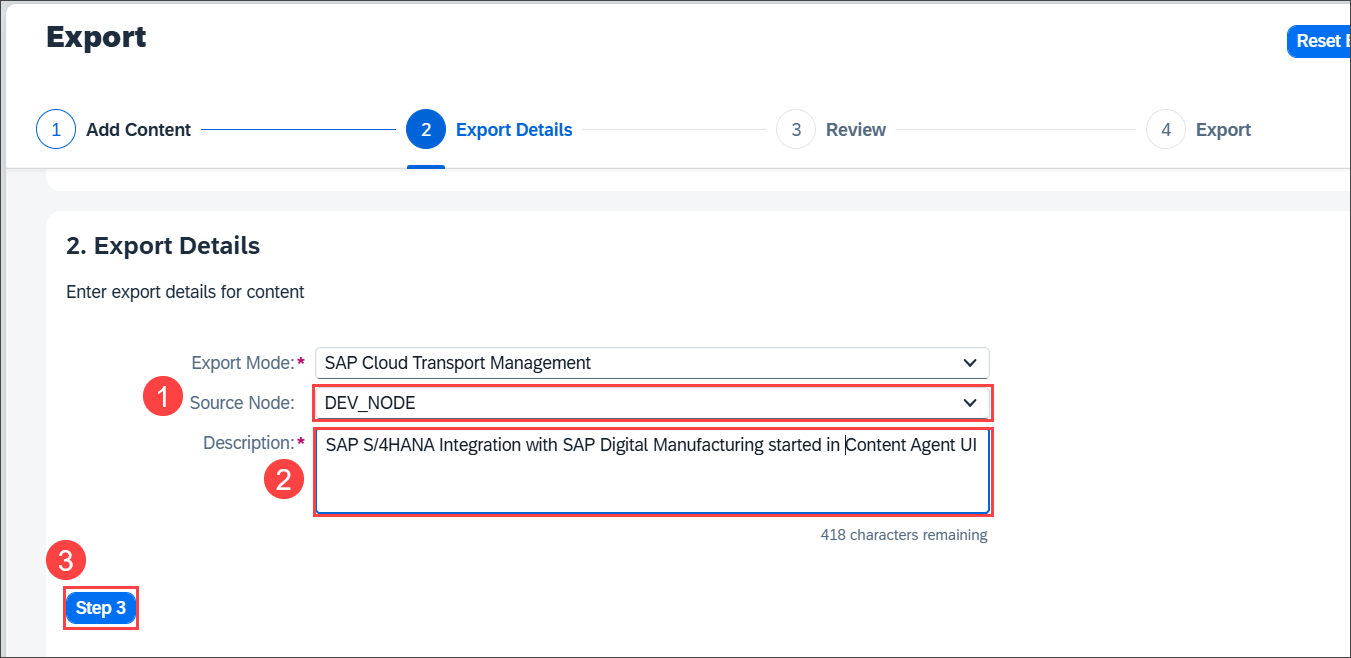The image size is (1351, 658).
Task: Open the Review wizard step
Action: pyautogui.click(x=831, y=130)
